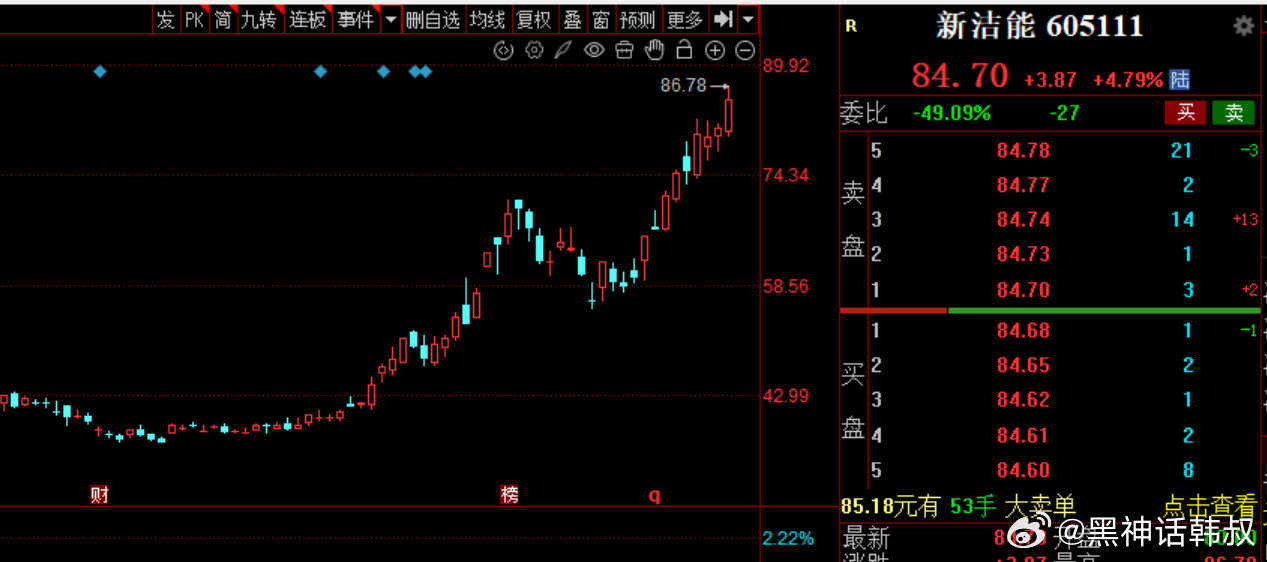Viewport: 1267px width, 562px height.
Task: Toggle the chart lock icon
Action: 684,50
